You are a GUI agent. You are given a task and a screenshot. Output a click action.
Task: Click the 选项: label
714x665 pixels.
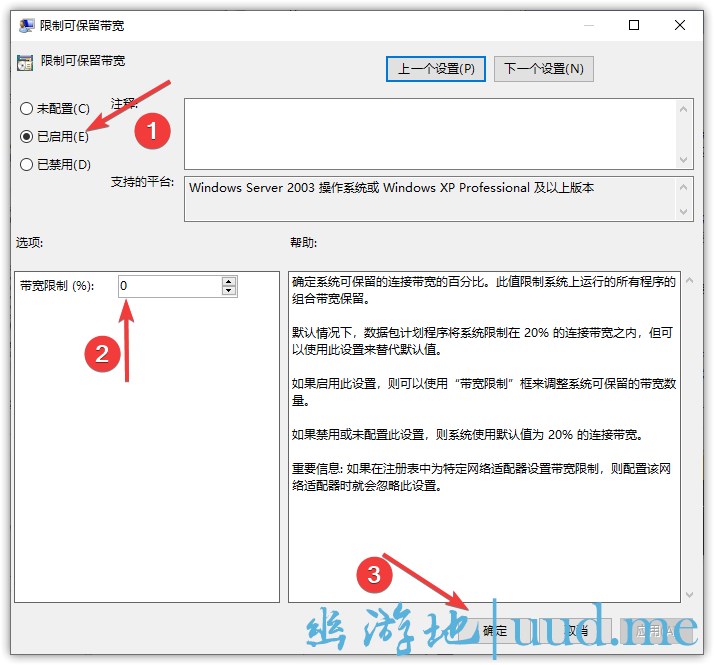(x=30, y=242)
